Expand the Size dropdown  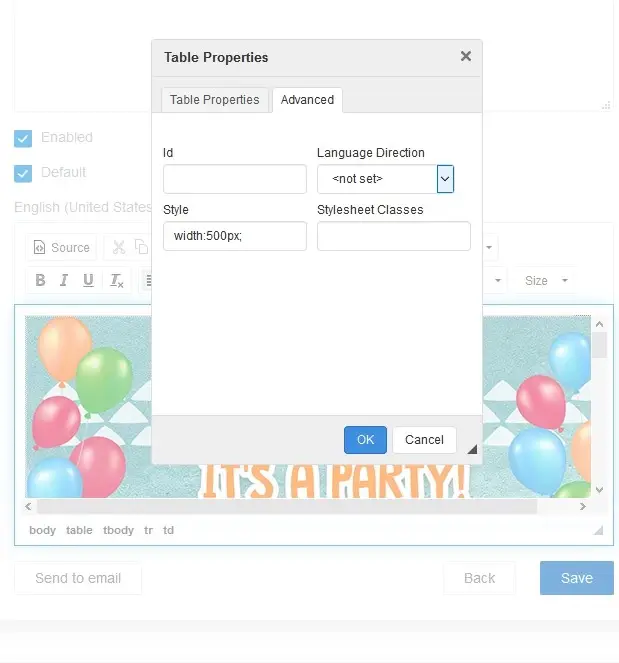coord(546,280)
